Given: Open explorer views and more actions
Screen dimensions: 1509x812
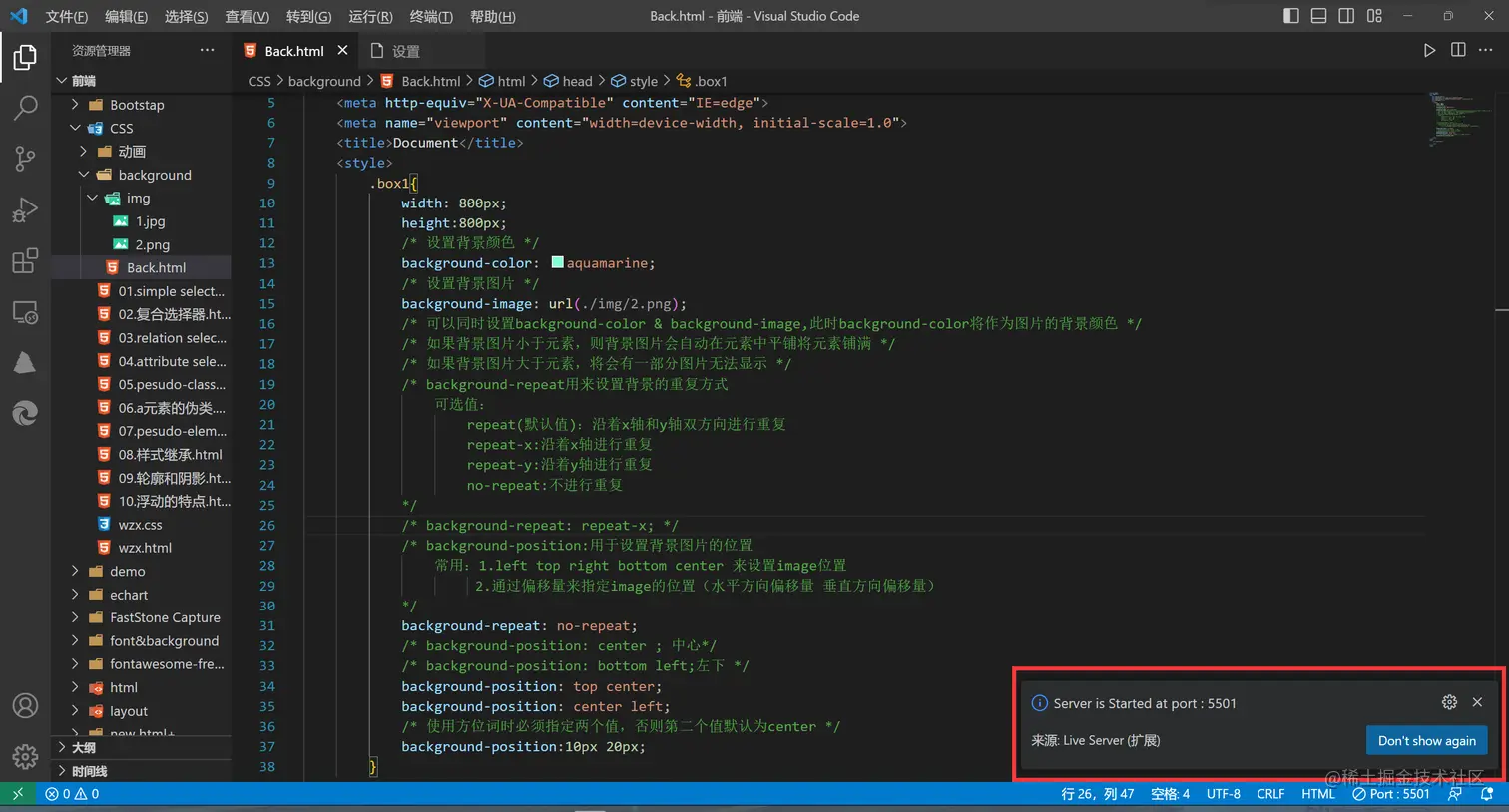Looking at the screenshot, I should point(207,50).
